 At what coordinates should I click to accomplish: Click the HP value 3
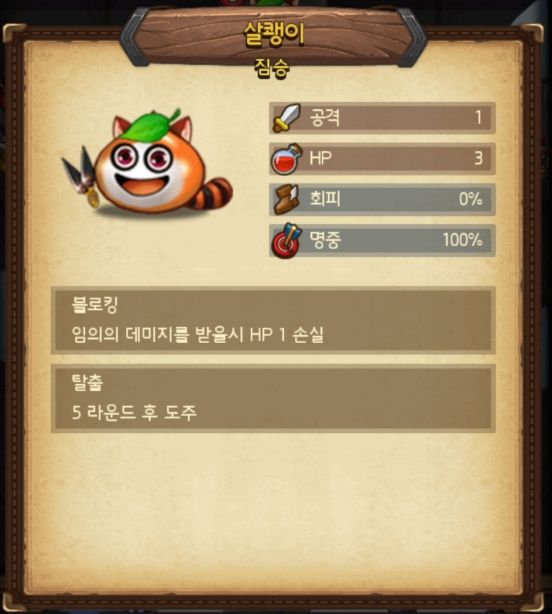pyautogui.click(x=478, y=159)
